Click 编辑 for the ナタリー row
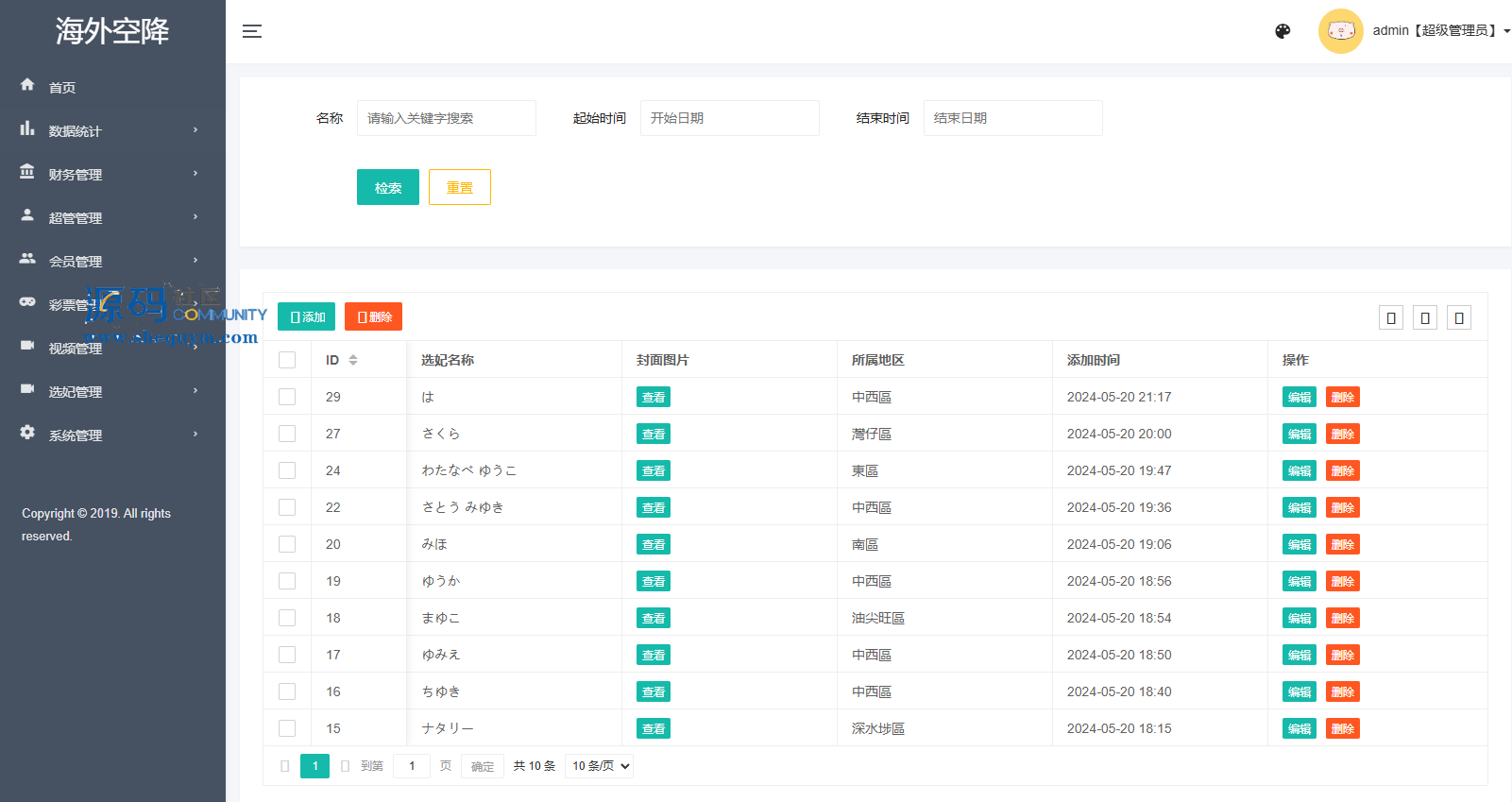The height and width of the screenshot is (802, 1512). (x=1300, y=728)
